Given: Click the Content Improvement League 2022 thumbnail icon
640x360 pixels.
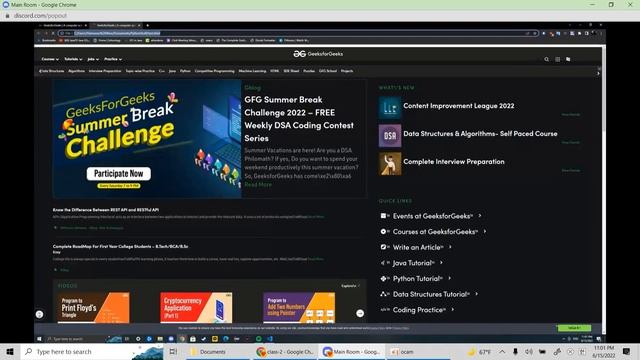Looking at the screenshot, I should point(390,108).
